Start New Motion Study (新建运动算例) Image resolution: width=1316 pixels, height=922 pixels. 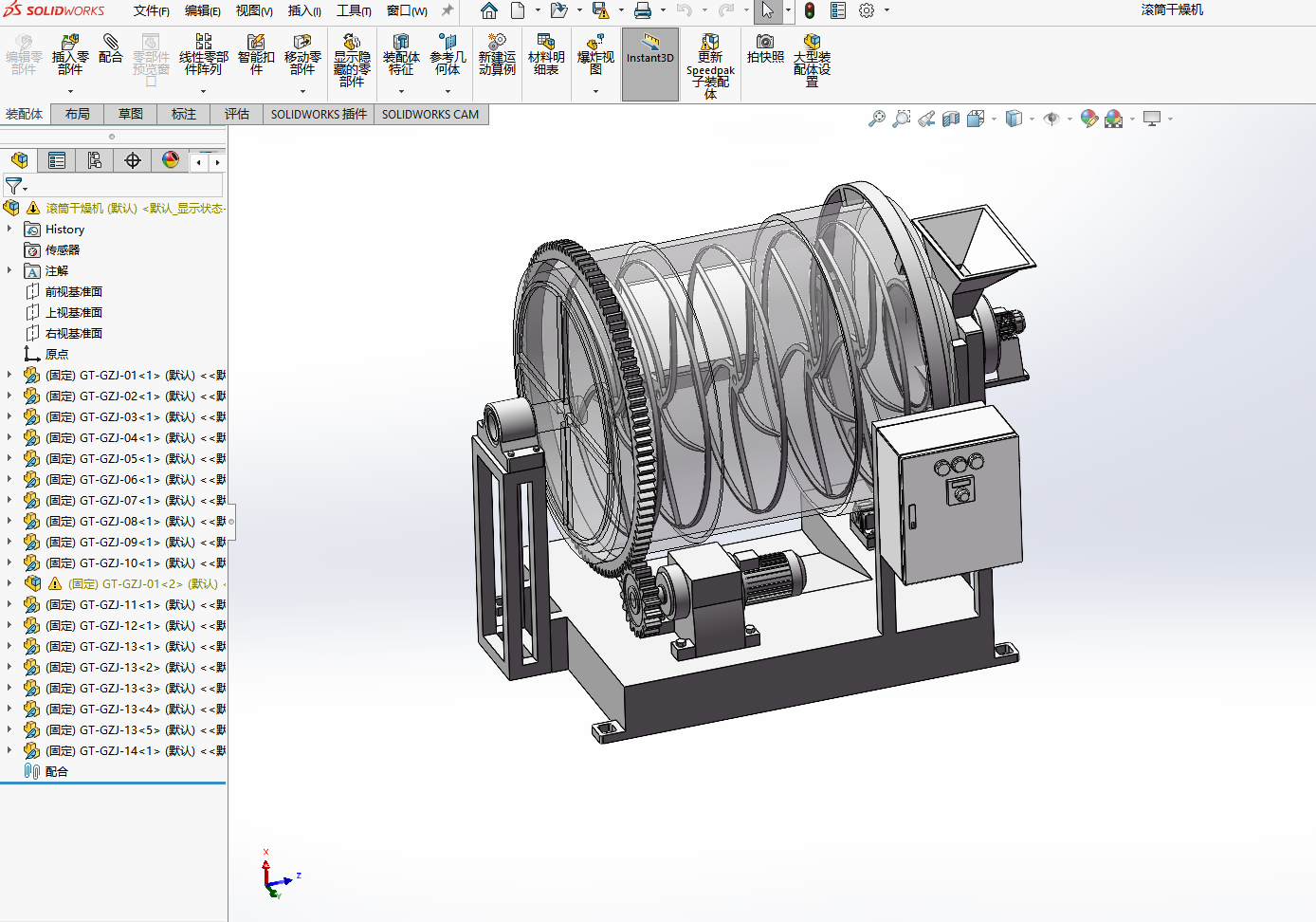(x=497, y=54)
